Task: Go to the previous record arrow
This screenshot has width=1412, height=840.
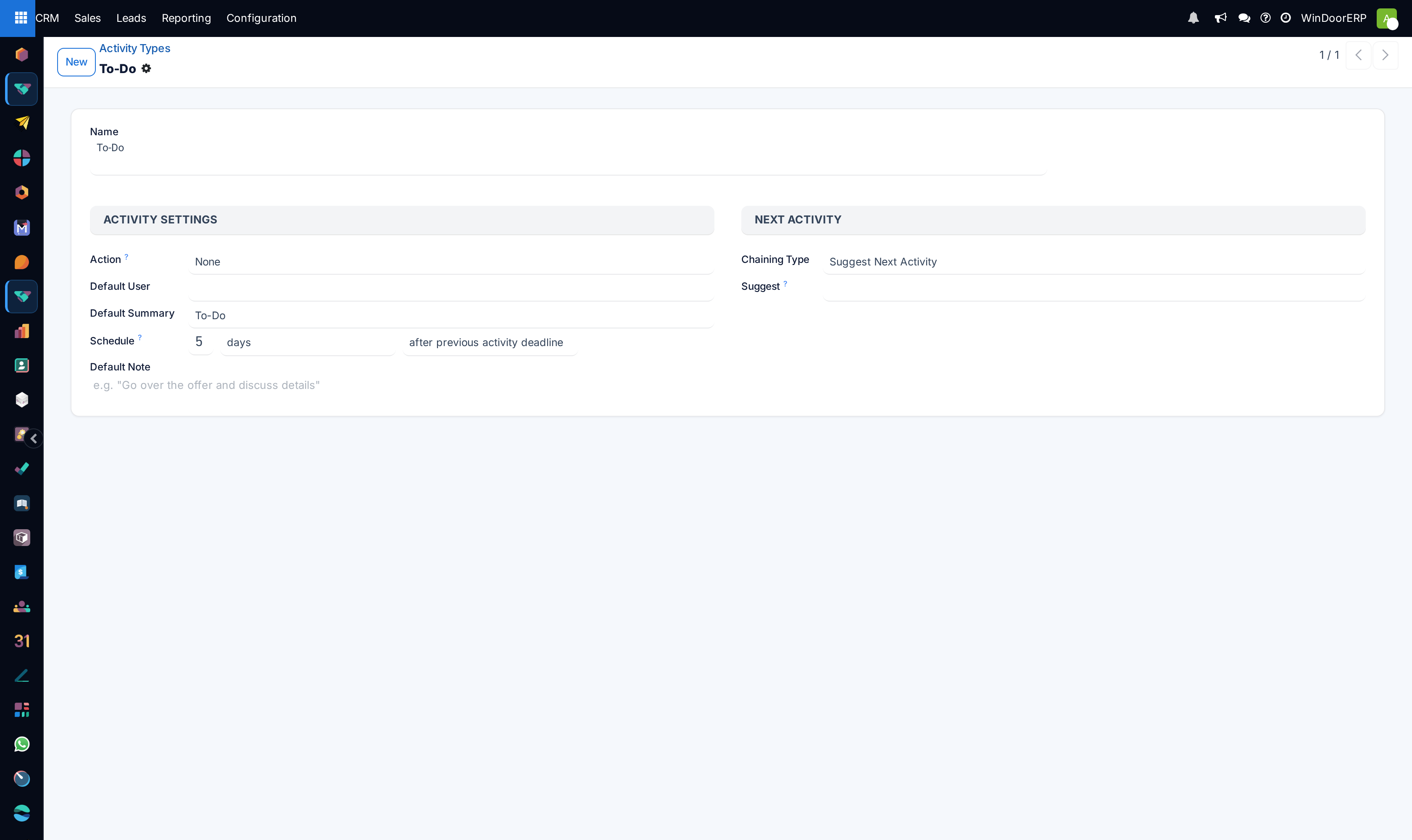Action: point(1358,55)
